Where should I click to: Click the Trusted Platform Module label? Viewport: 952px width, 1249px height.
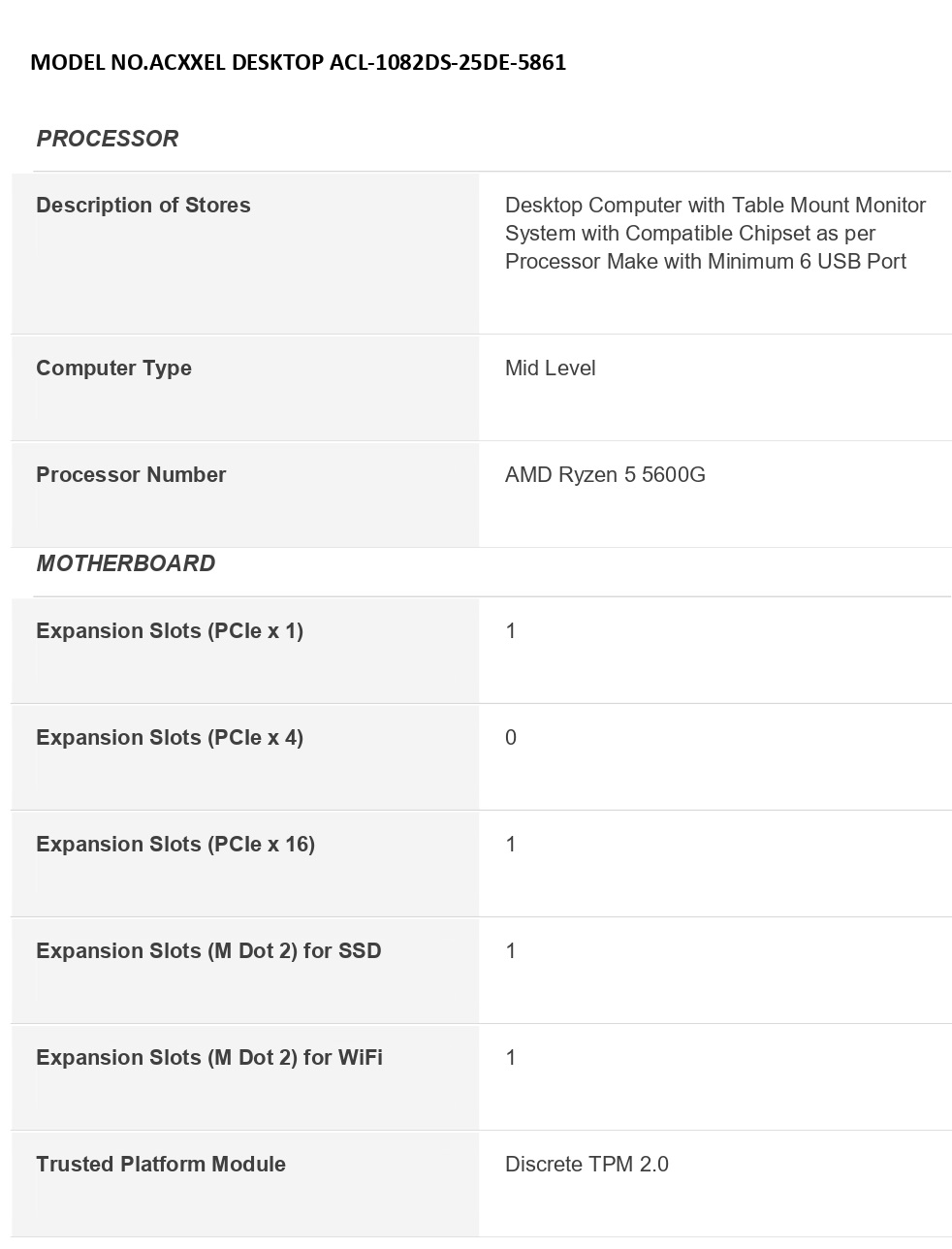coord(161,1165)
